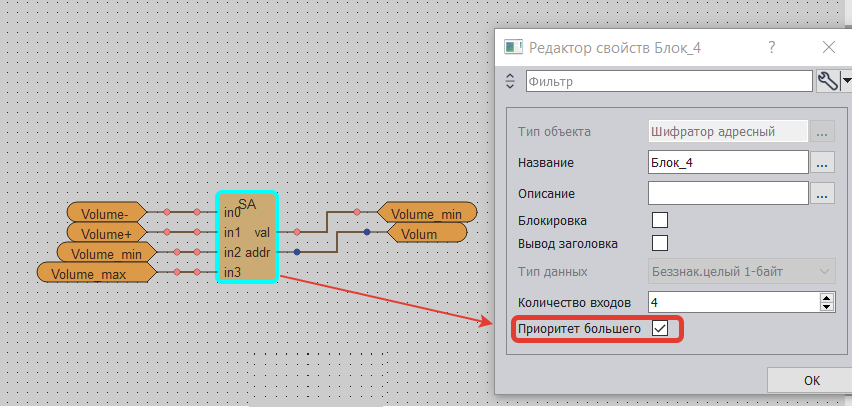Open the dropdown arrow next to the wrench
The height and width of the screenshot is (416, 852).
tap(845, 82)
